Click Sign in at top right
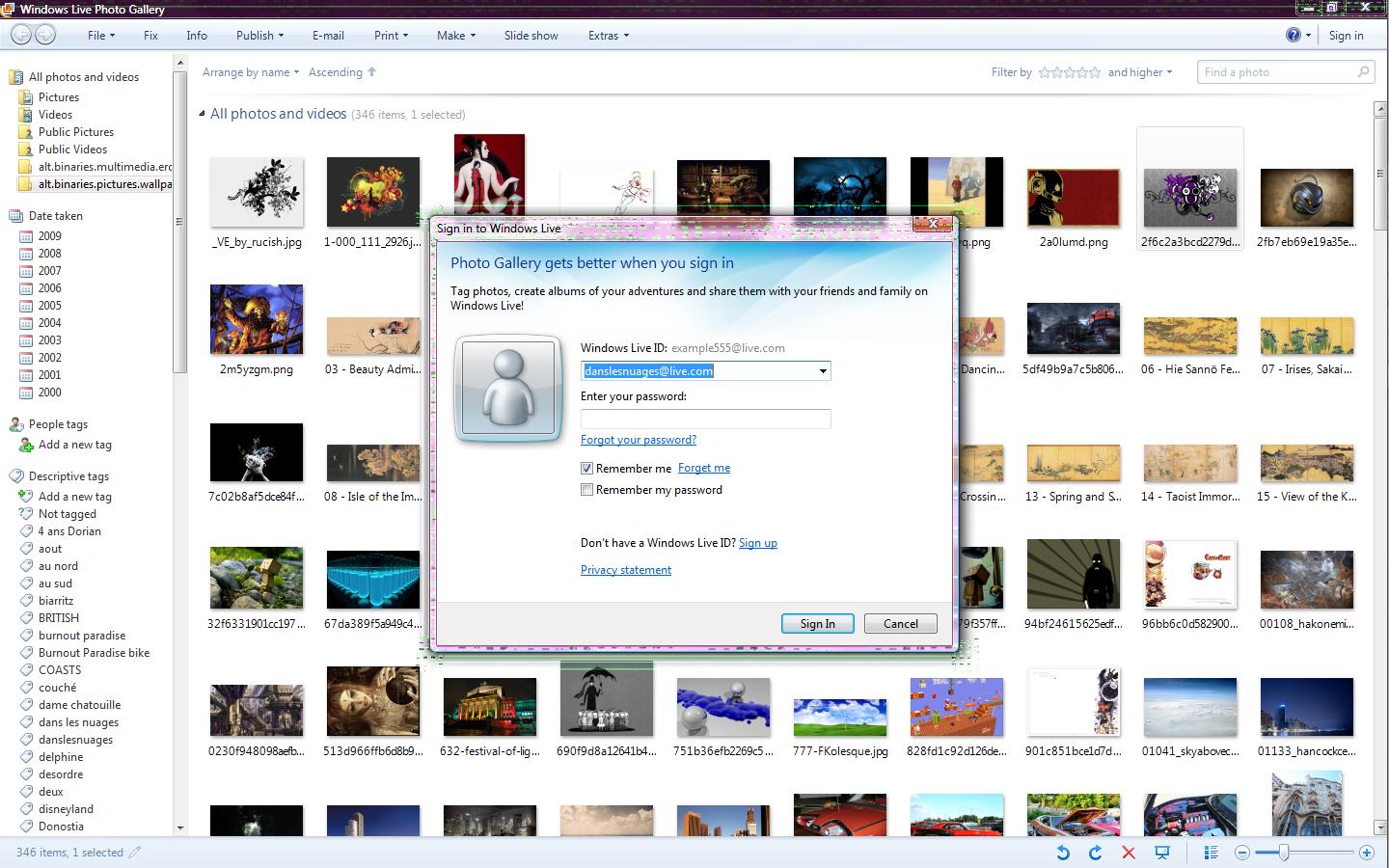 coord(1346,36)
